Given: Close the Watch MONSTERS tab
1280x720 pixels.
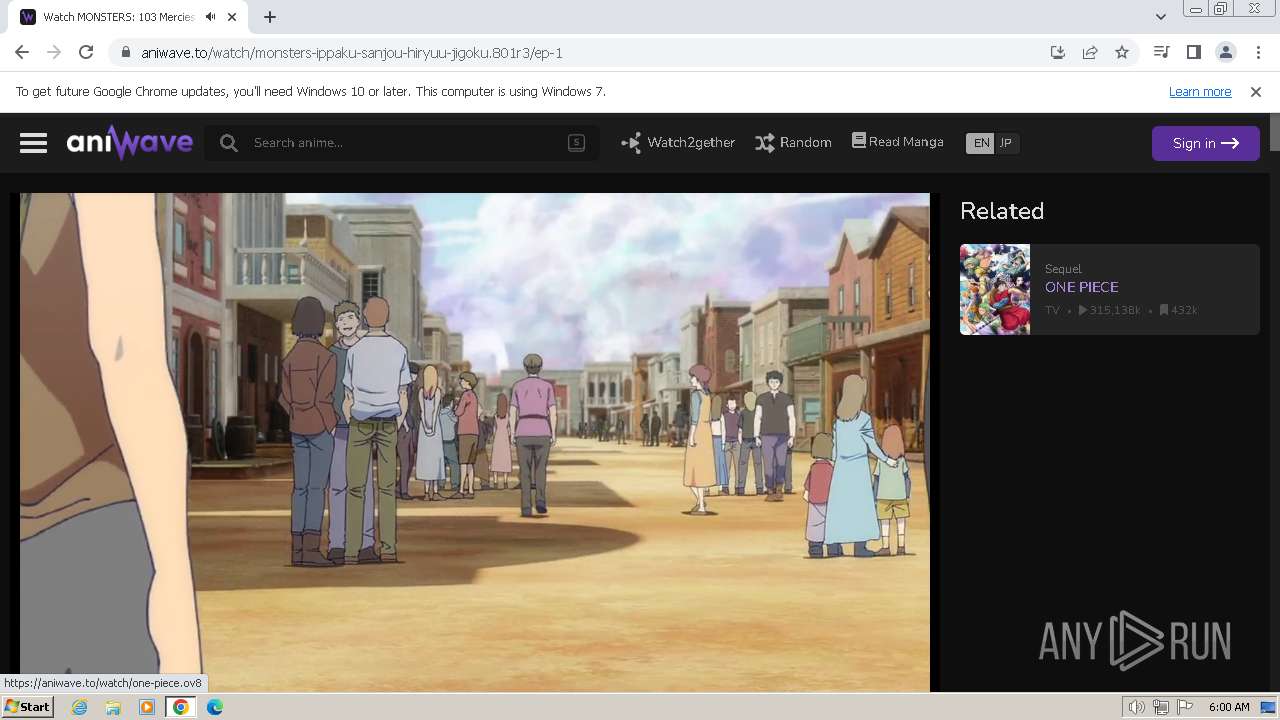Looking at the screenshot, I should pos(232,17).
